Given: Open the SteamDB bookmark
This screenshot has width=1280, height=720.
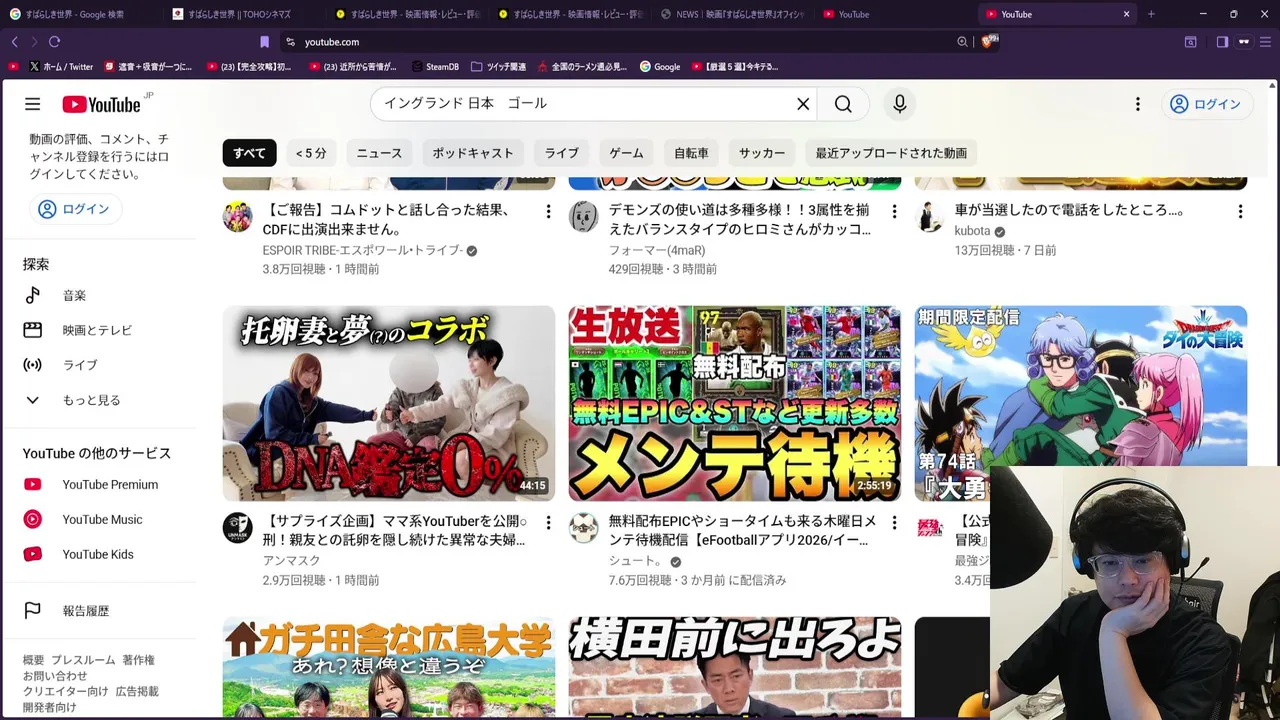Looking at the screenshot, I should (436, 67).
